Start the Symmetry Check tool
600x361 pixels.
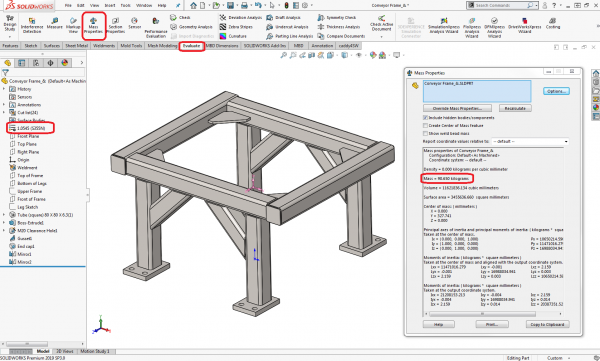click(337, 18)
